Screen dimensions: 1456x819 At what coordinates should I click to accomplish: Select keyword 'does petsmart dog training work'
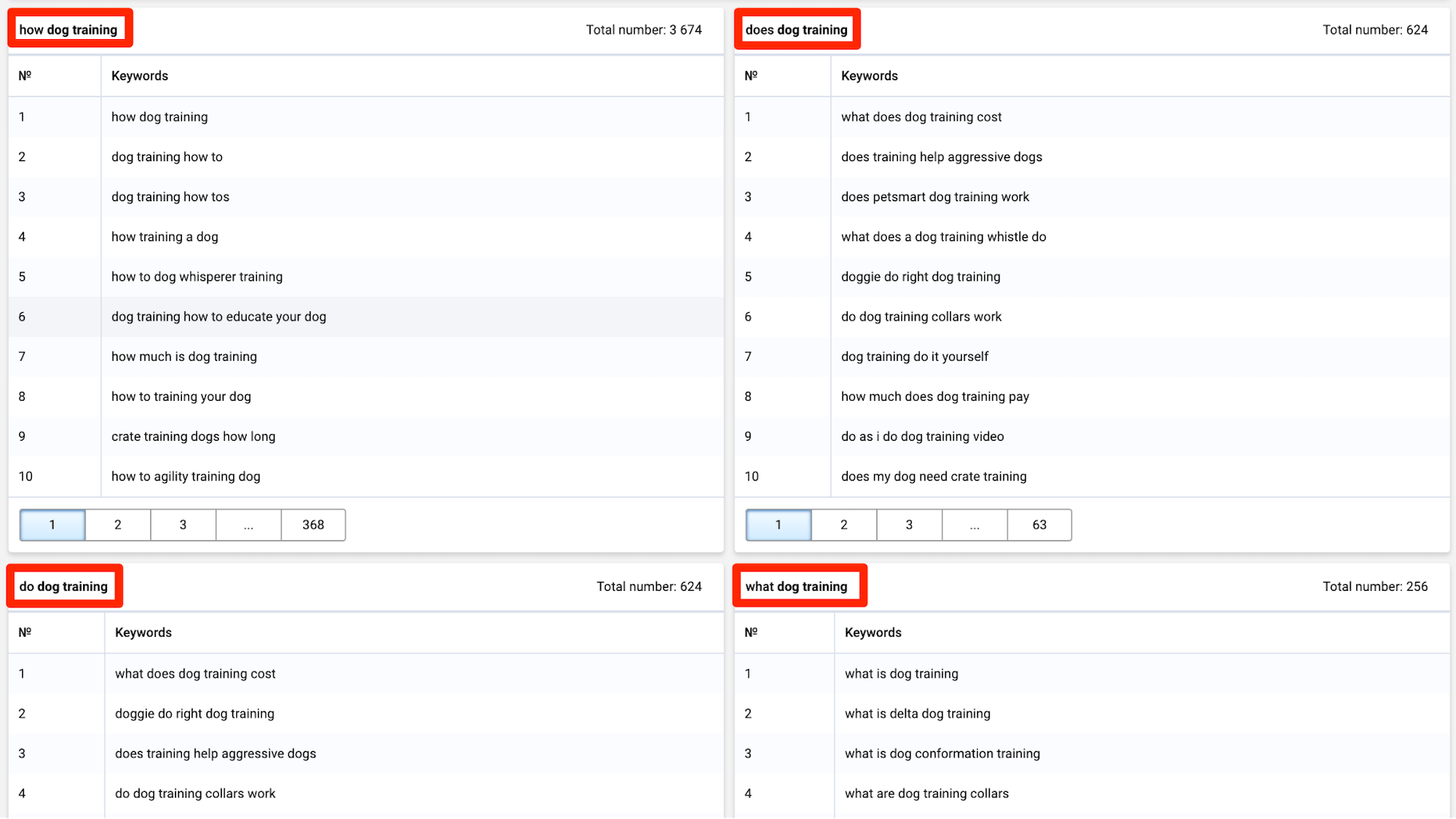935,197
